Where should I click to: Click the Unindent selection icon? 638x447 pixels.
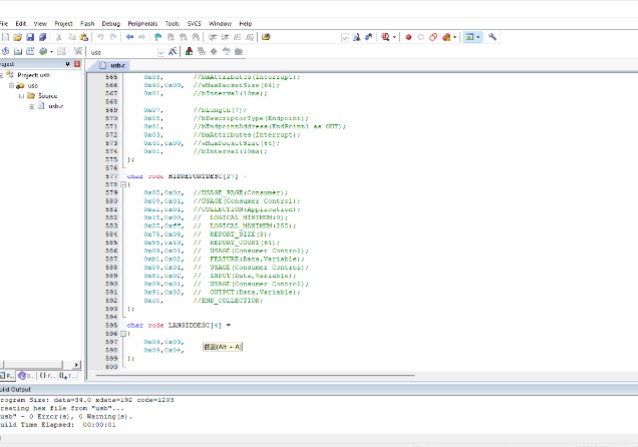(x=225, y=37)
